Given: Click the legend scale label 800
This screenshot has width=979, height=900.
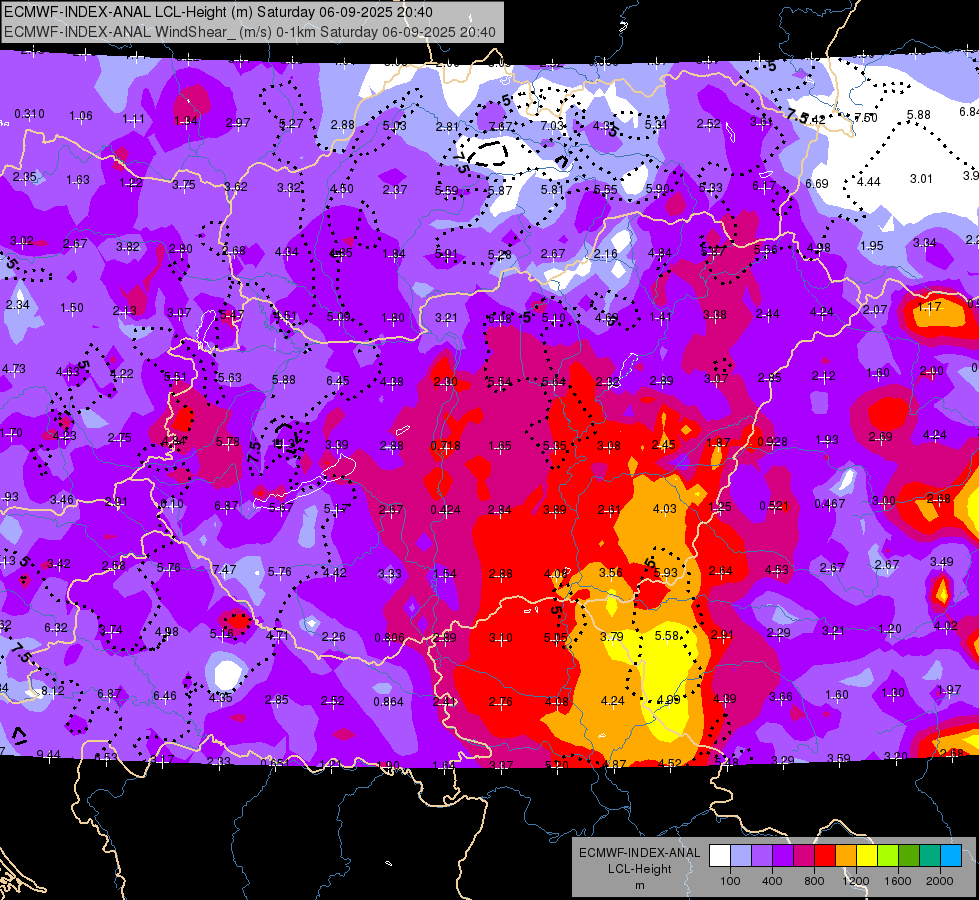Looking at the screenshot, I should coord(814,881).
